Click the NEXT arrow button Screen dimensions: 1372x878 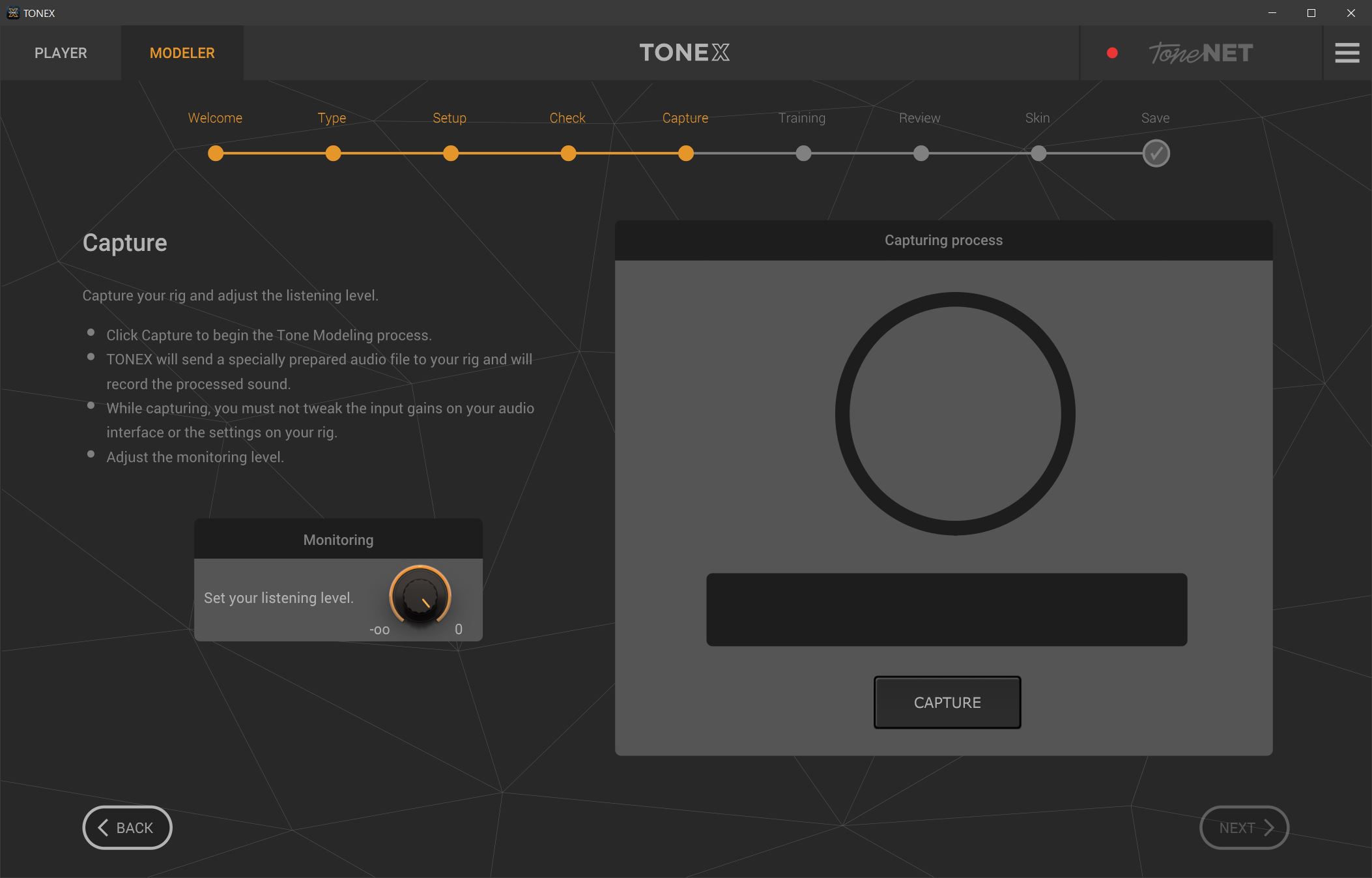pos(1244,827)
